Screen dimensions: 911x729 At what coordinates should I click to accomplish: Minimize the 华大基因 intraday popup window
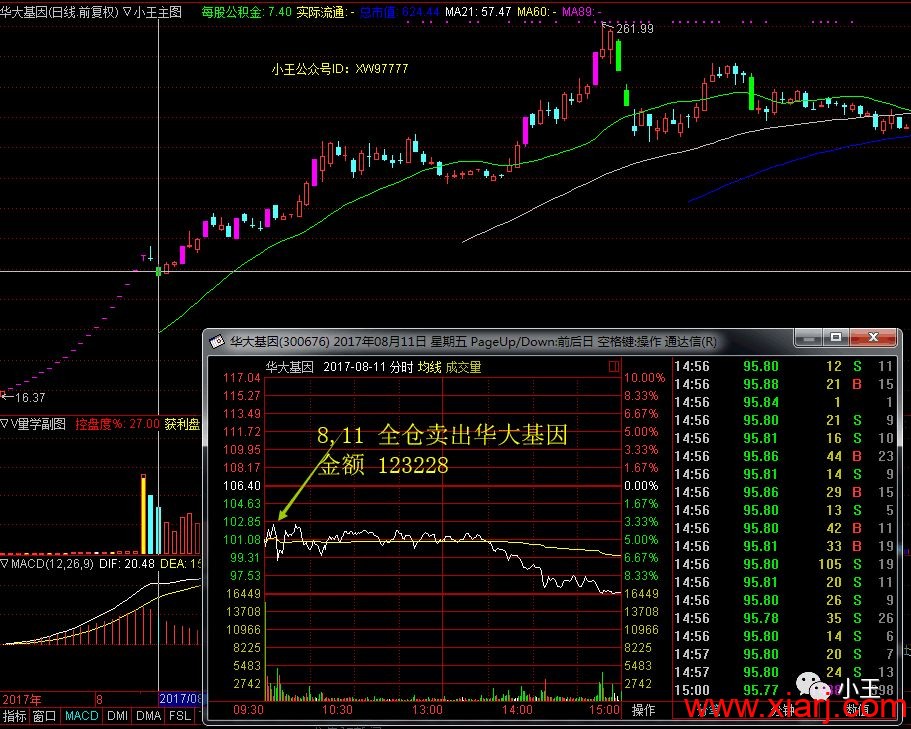808,337
